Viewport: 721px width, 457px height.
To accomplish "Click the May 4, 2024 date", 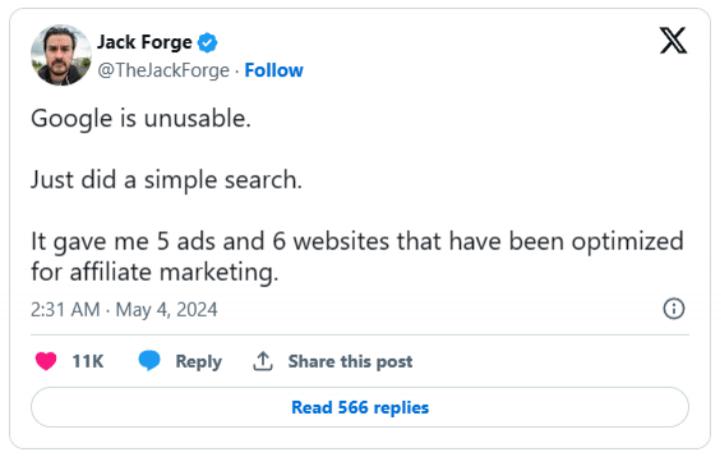I will click(x=166, y=310).
